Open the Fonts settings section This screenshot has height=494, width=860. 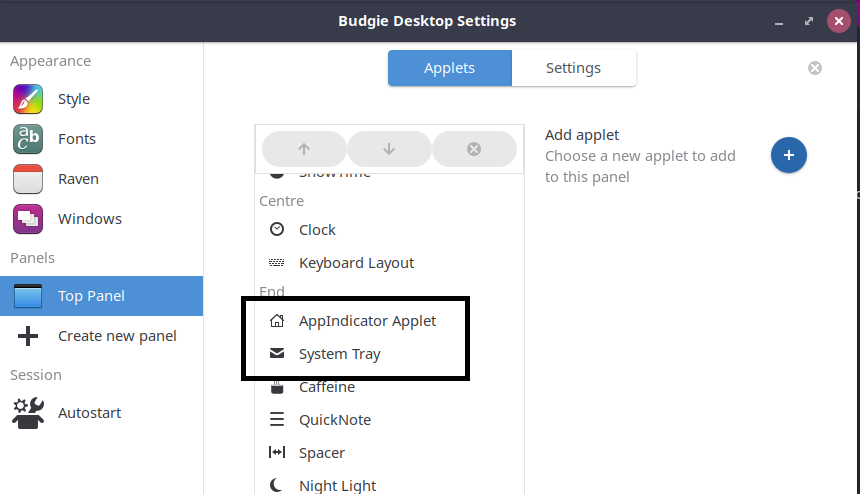pos(76,139)
